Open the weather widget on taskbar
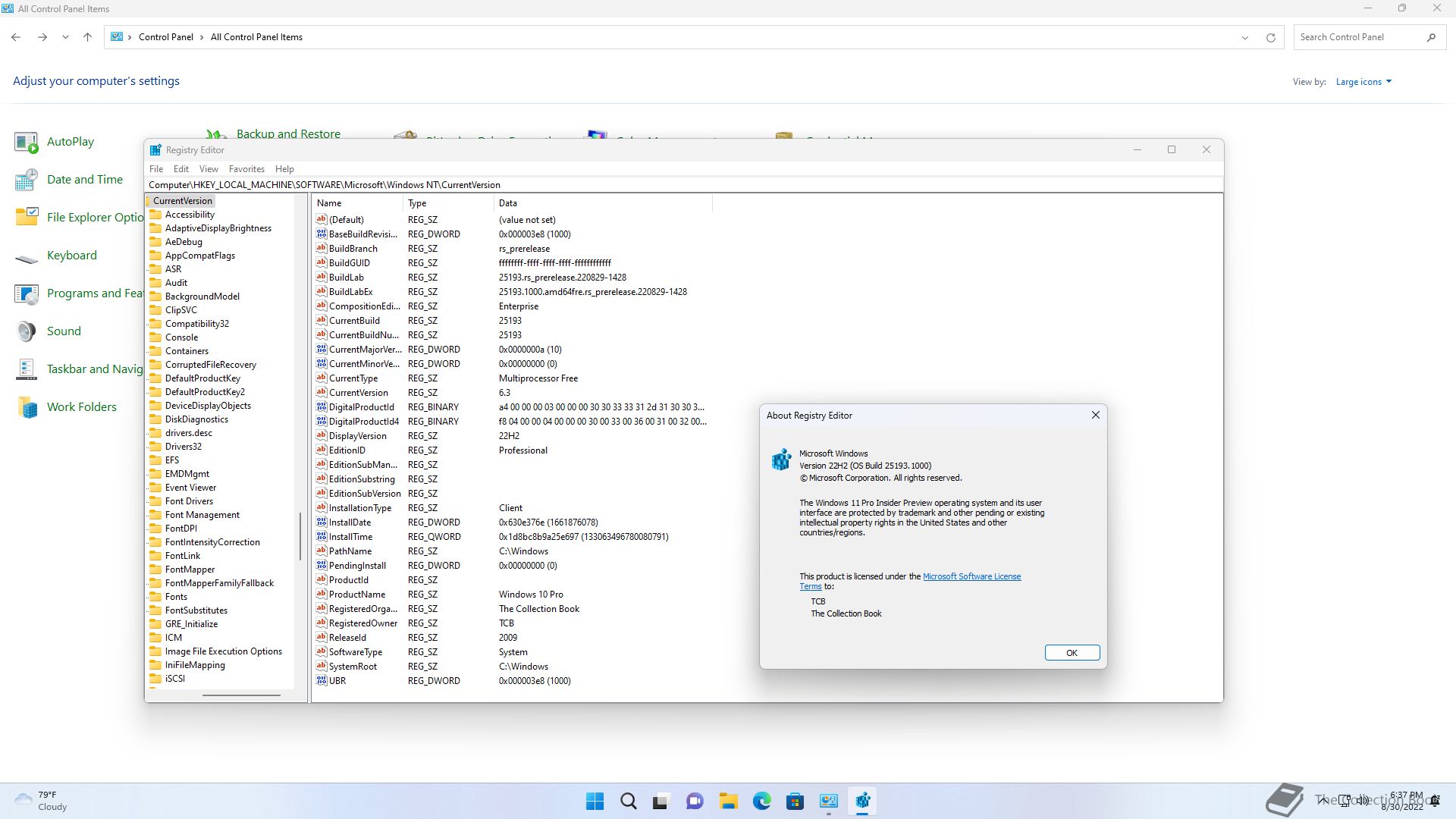The image size is (1456, 819). pos(42,801)
